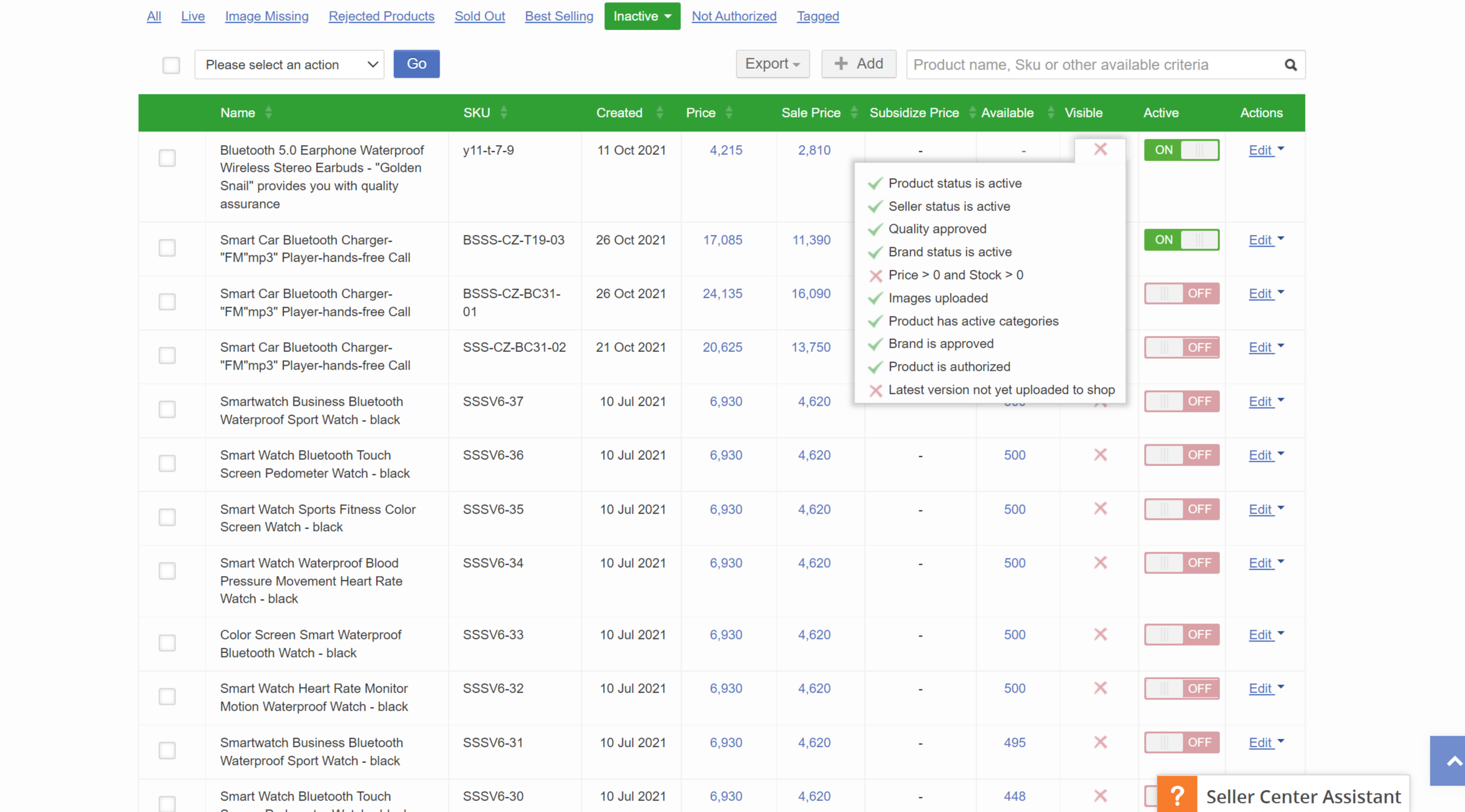The width and height of the screenshot is (1465, 812).
Task: Click red X beside Latest version not yet uploaded
Action: pos(875,391)
